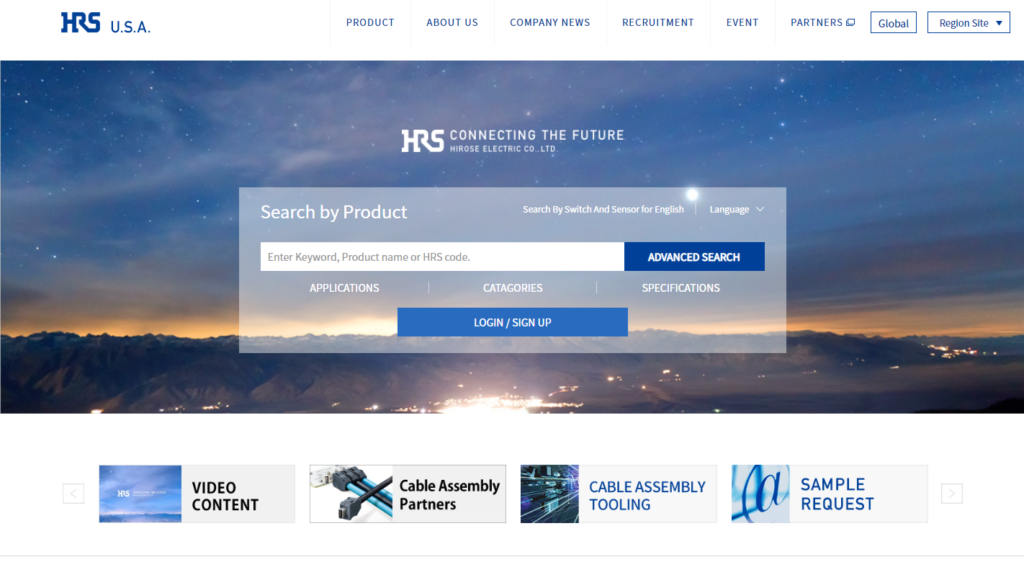Select the CATAGORIES search tab
The width and height of the screenshot is (1024, 562).
(513, 288)
